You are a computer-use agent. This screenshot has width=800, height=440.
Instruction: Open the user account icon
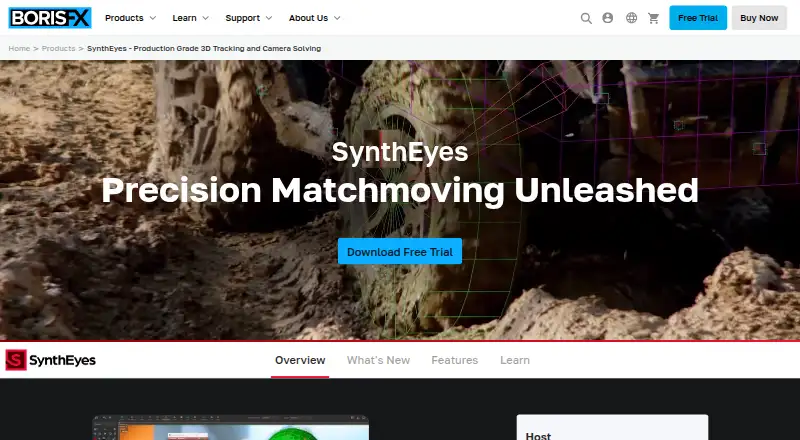608,18
